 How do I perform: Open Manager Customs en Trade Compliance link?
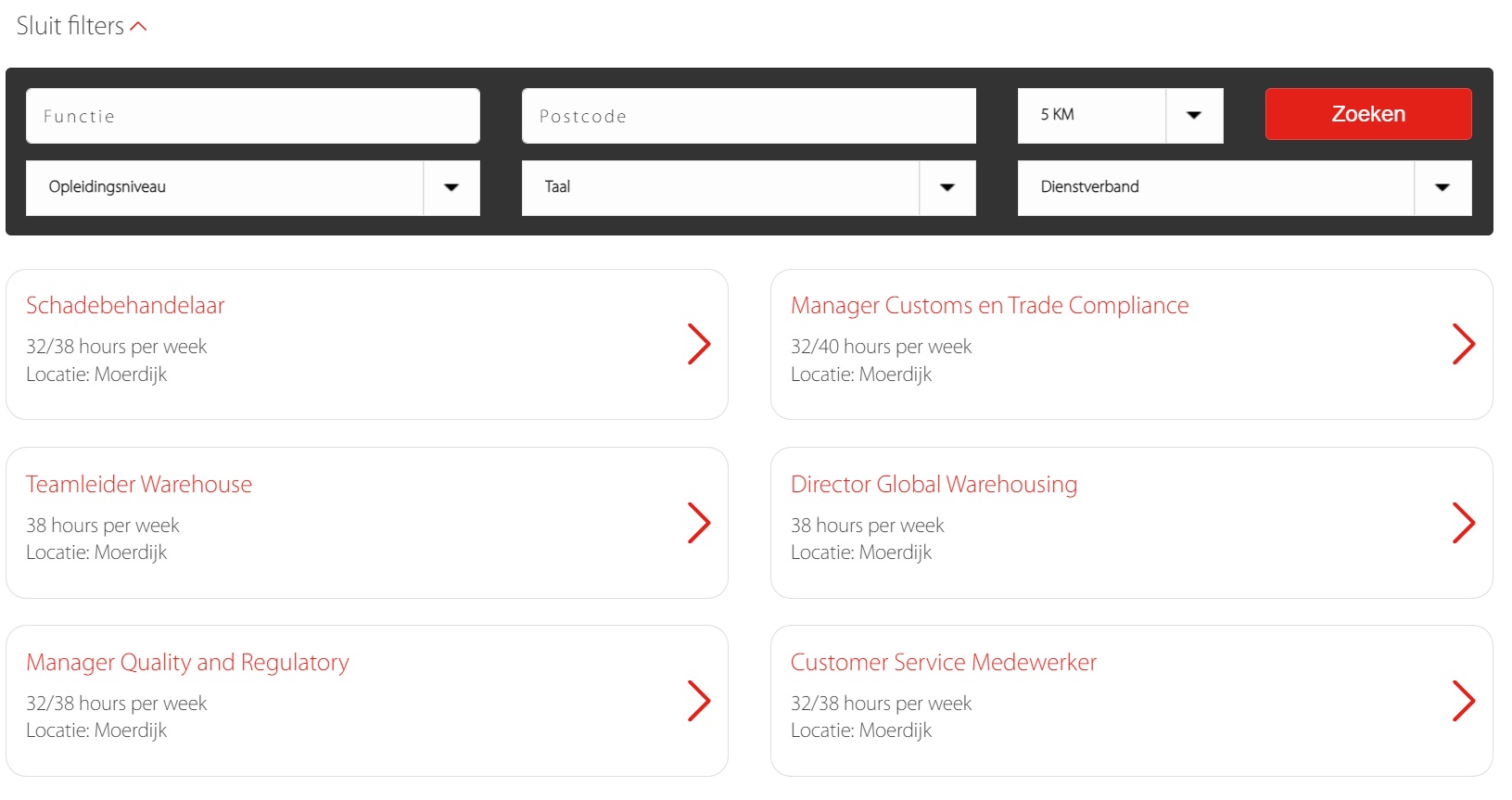989,306
